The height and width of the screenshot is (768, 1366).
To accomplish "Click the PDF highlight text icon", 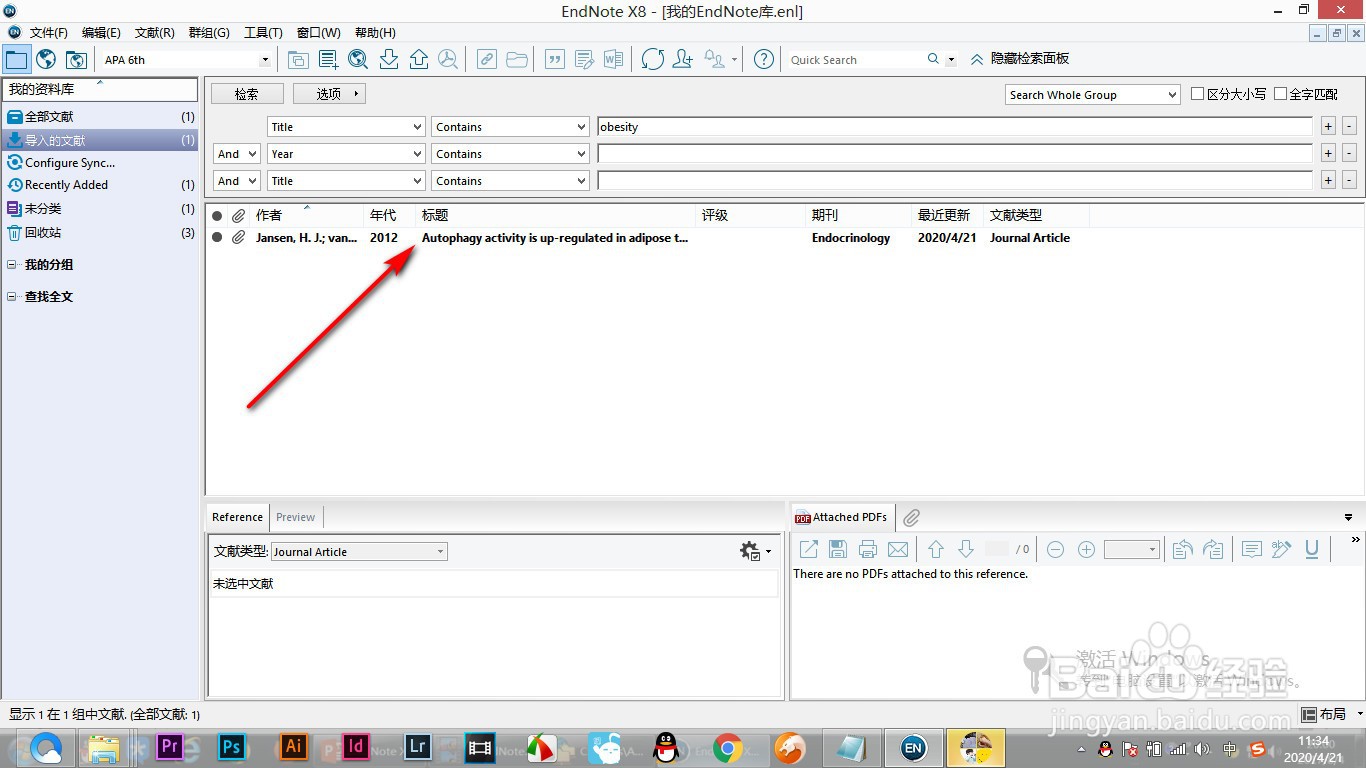I will point(1282,549).
